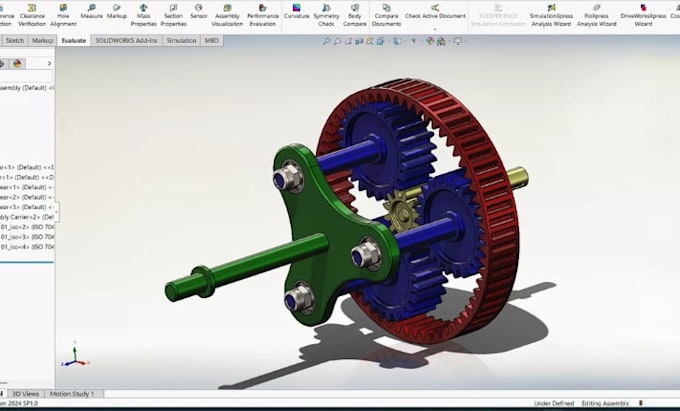This screenshot has height=411, width=680.
Task: Toggle Curvature display
Action: pyautogui.click(x=297, y=12)
